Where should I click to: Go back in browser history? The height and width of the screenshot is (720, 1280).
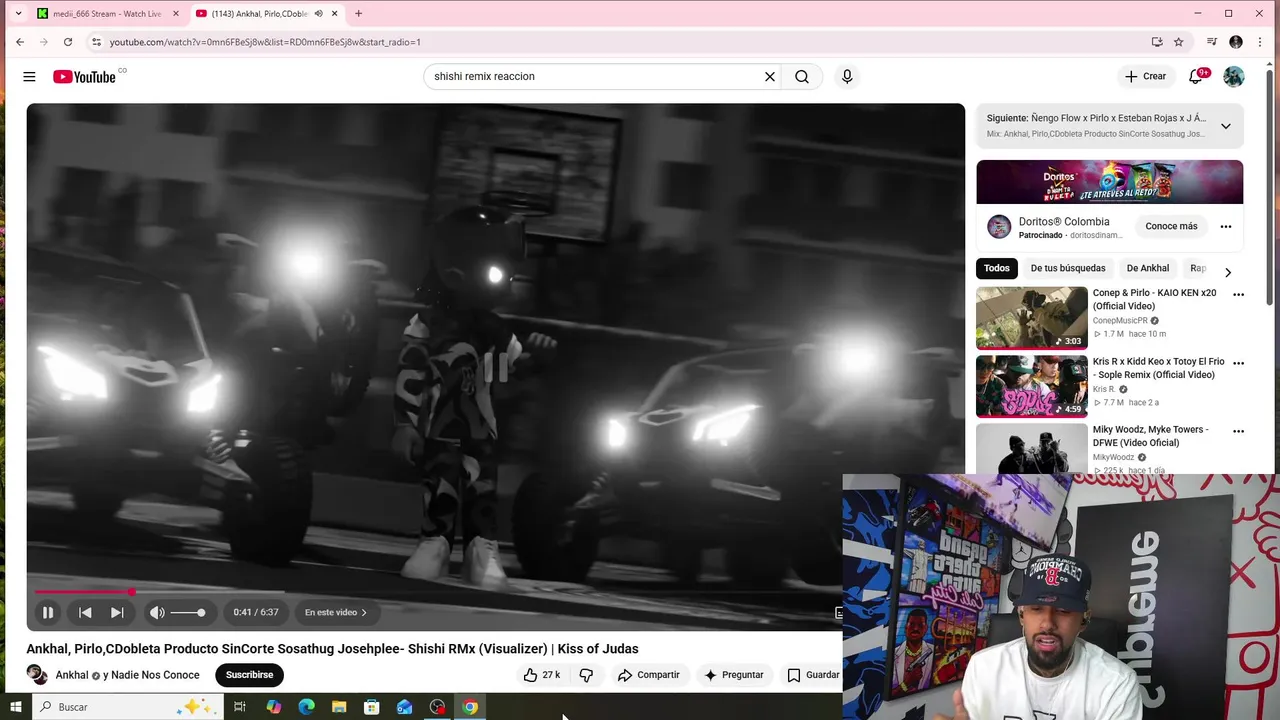point(20,42)
